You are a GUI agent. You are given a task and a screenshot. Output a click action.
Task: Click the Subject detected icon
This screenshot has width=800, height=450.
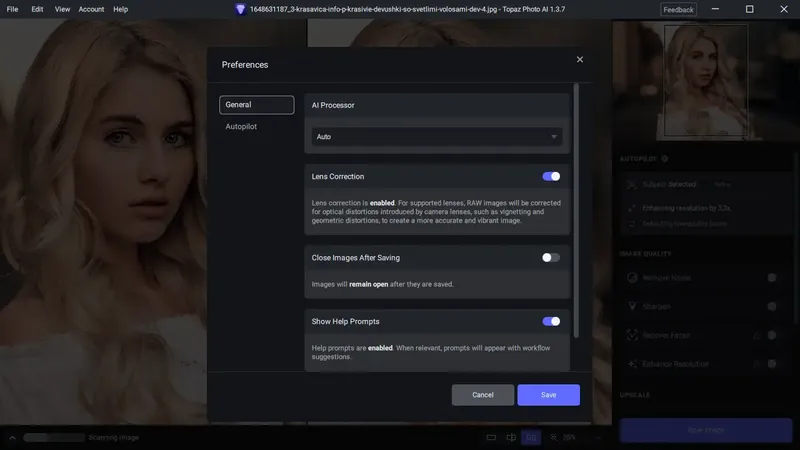click(x=632, y=184)
